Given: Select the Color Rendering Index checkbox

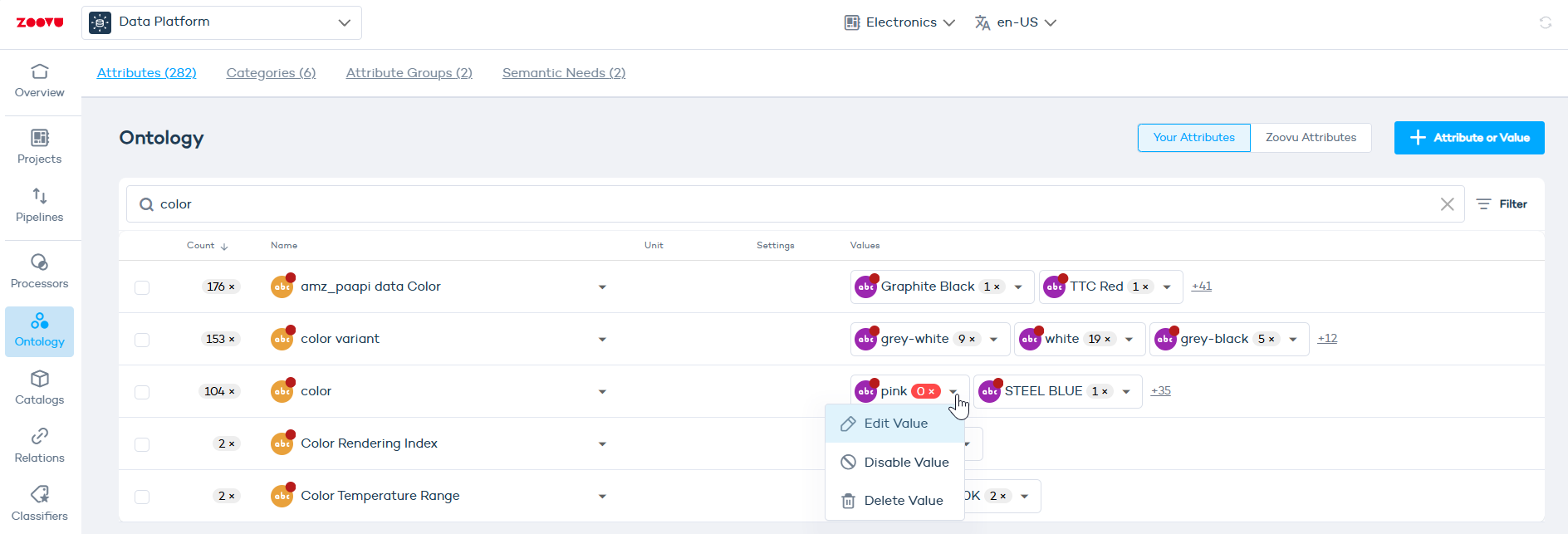Looking at the screenshot, I should [x=142, y=444].
